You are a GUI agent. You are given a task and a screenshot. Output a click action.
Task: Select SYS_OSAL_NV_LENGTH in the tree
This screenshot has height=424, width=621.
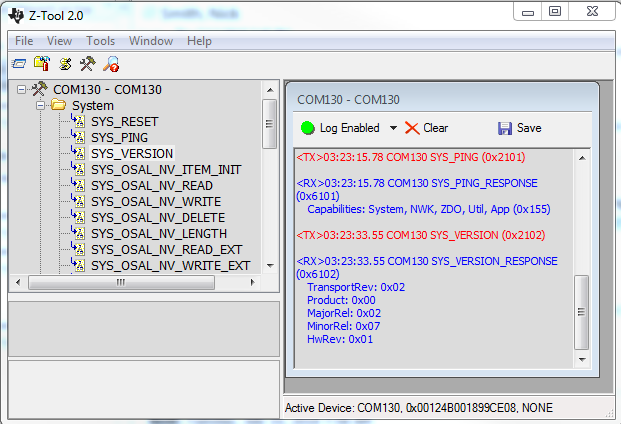159,234
